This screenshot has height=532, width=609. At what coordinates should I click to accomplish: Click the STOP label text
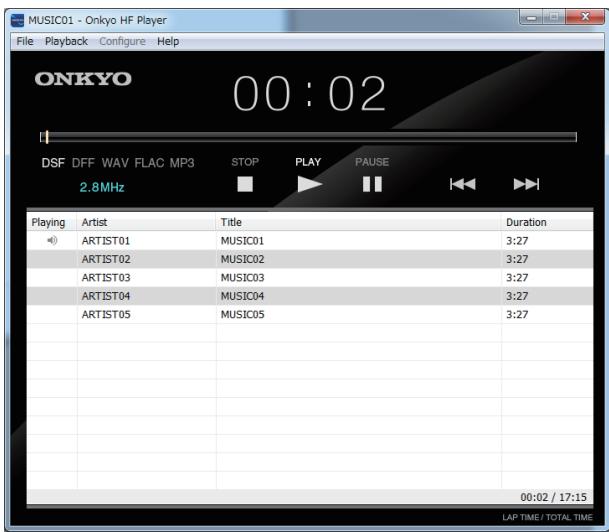tap(245, 162)
